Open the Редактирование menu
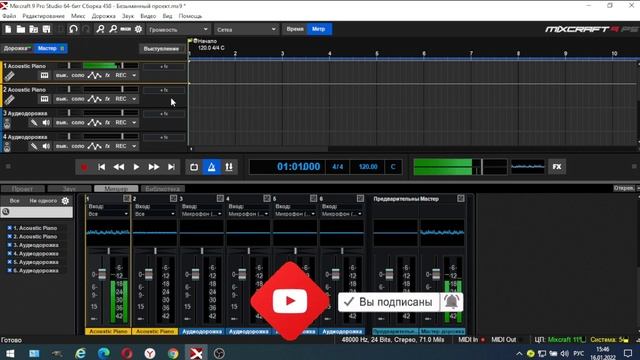The width and height of the screenshot is (640, 360). pyautogui.click(x=43, y=16)
